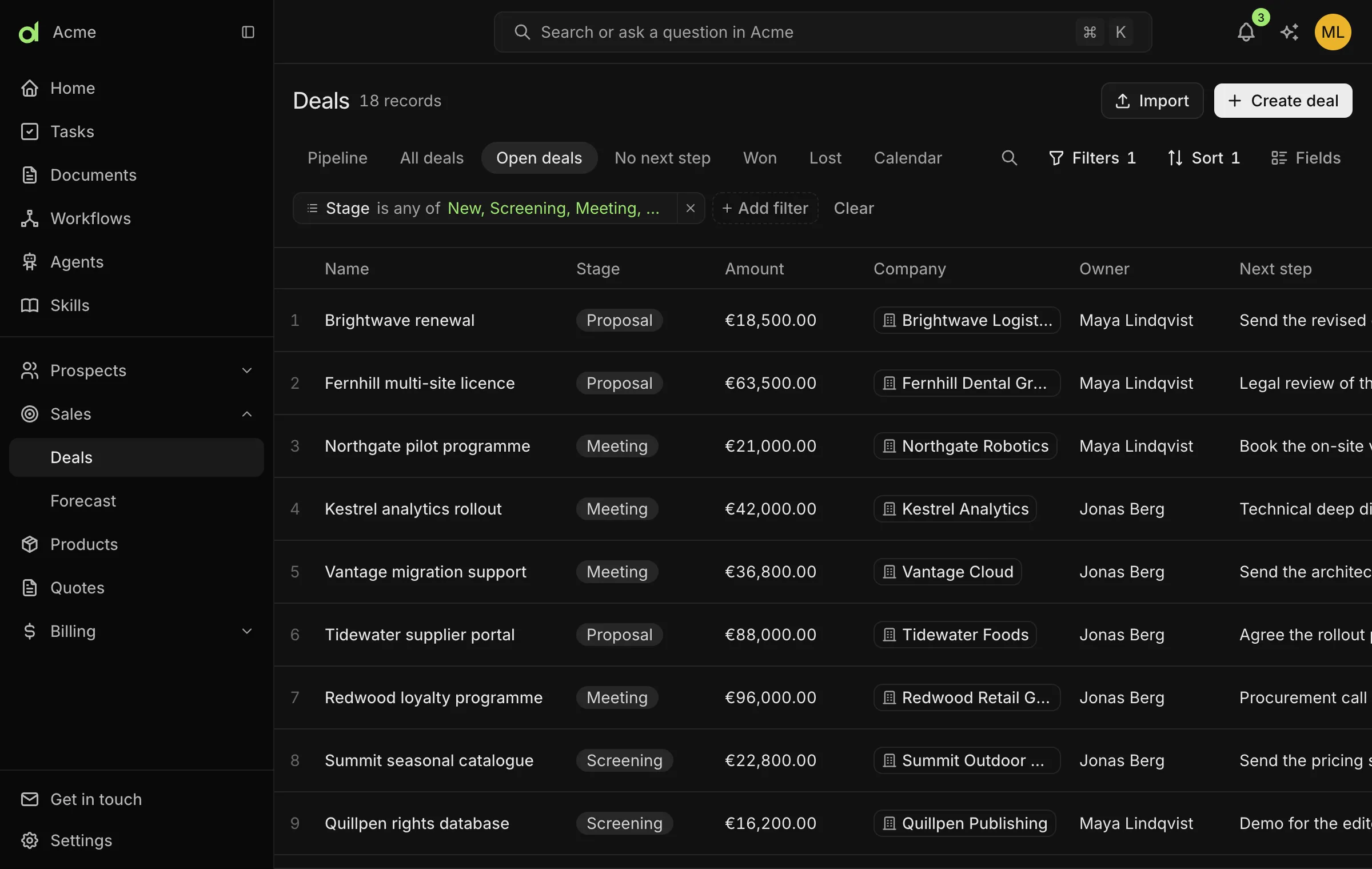Open Tasks in the sidebar
This screenshot has width=1372, height=869.
click(137, 131)
